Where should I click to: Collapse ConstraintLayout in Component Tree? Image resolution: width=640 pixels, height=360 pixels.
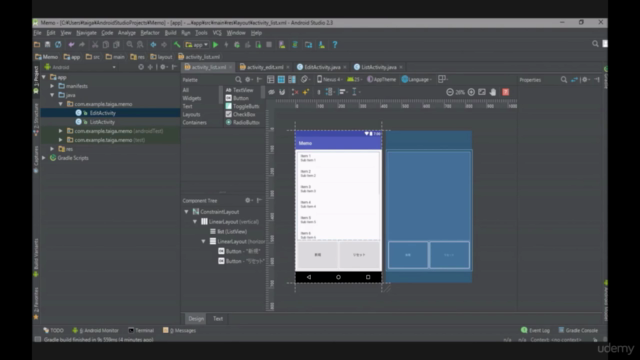coord(187,212)
